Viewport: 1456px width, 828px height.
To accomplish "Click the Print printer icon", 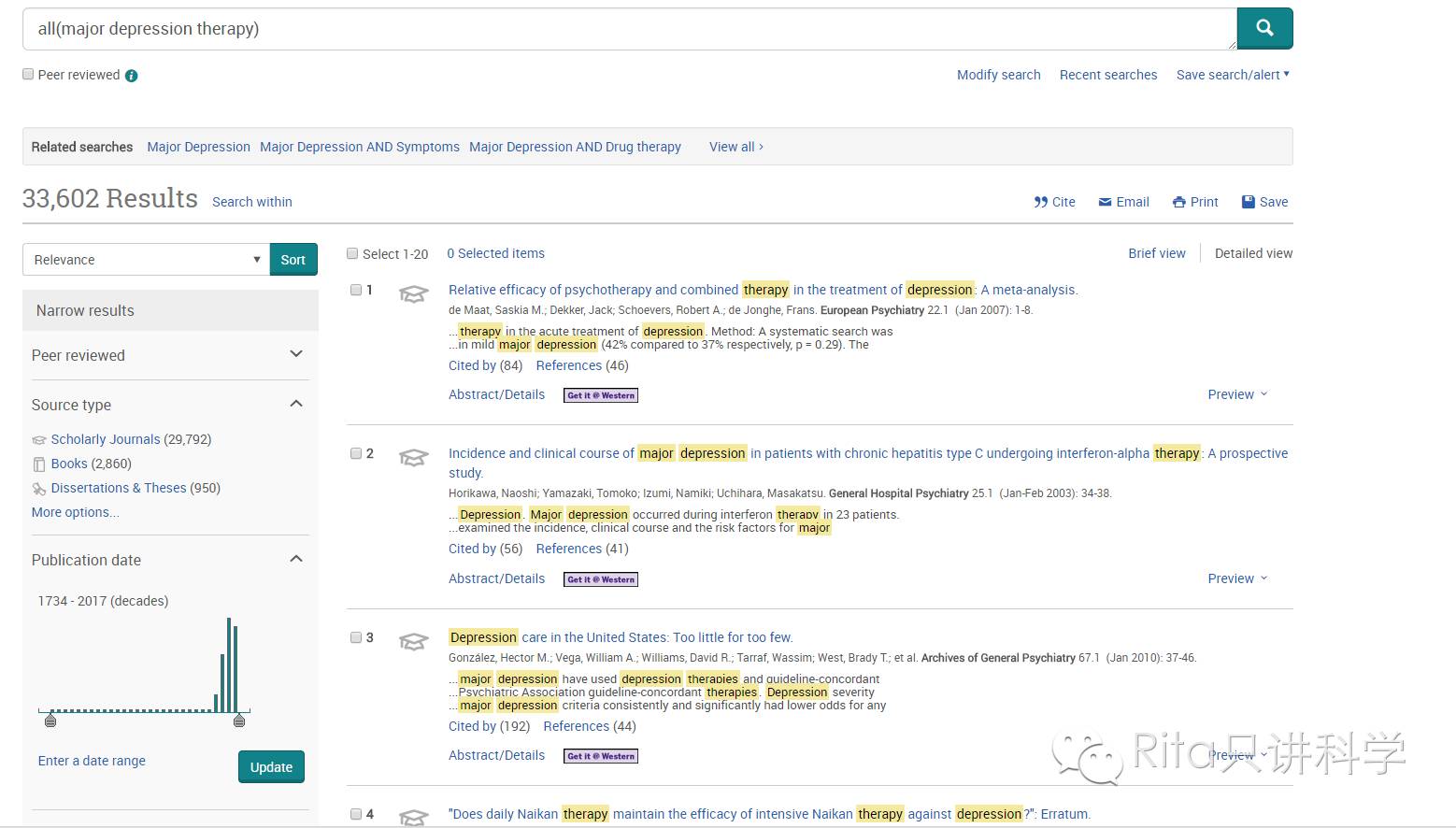I will (x=1179, y=202).
